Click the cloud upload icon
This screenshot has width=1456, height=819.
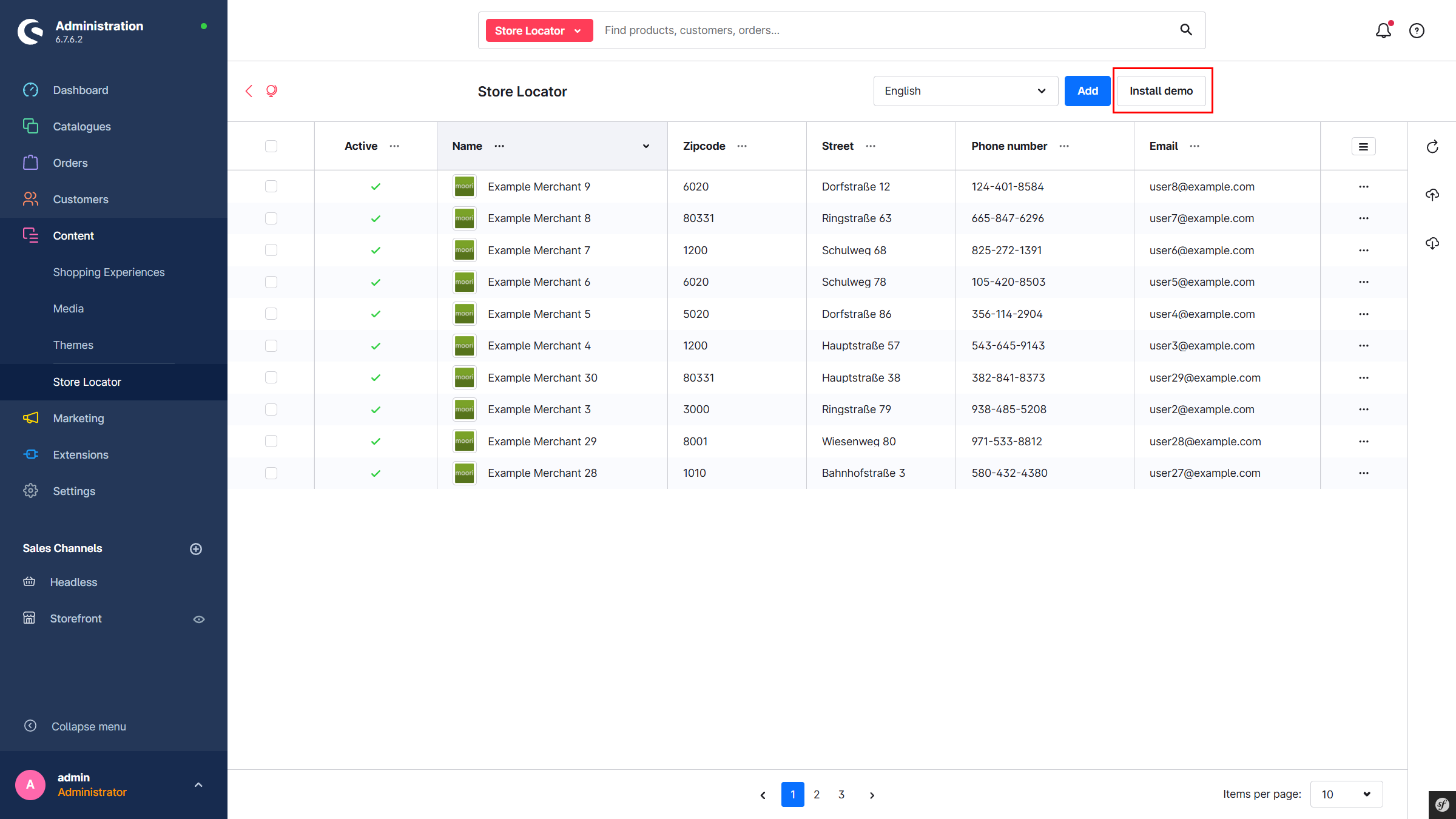tap(1432, 195)
